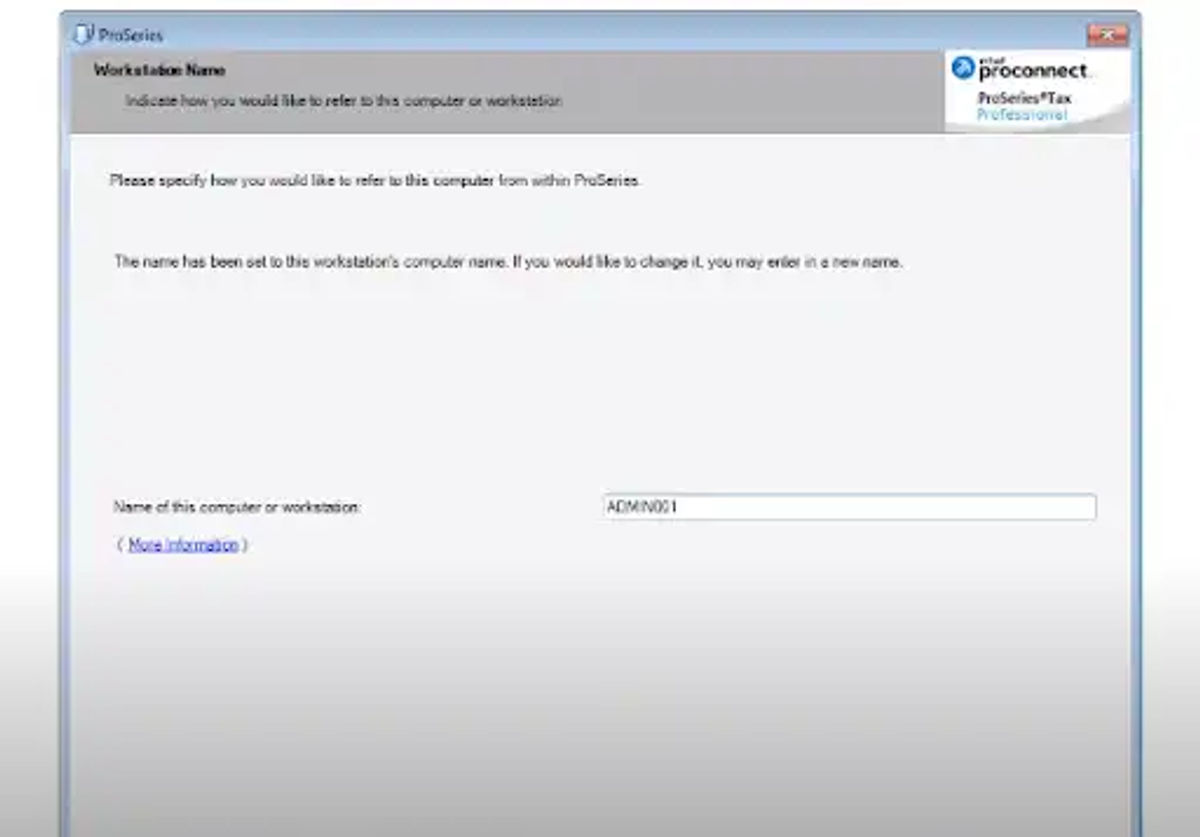Click the Intuit ProConnect logo

(x=1021, y=69)
